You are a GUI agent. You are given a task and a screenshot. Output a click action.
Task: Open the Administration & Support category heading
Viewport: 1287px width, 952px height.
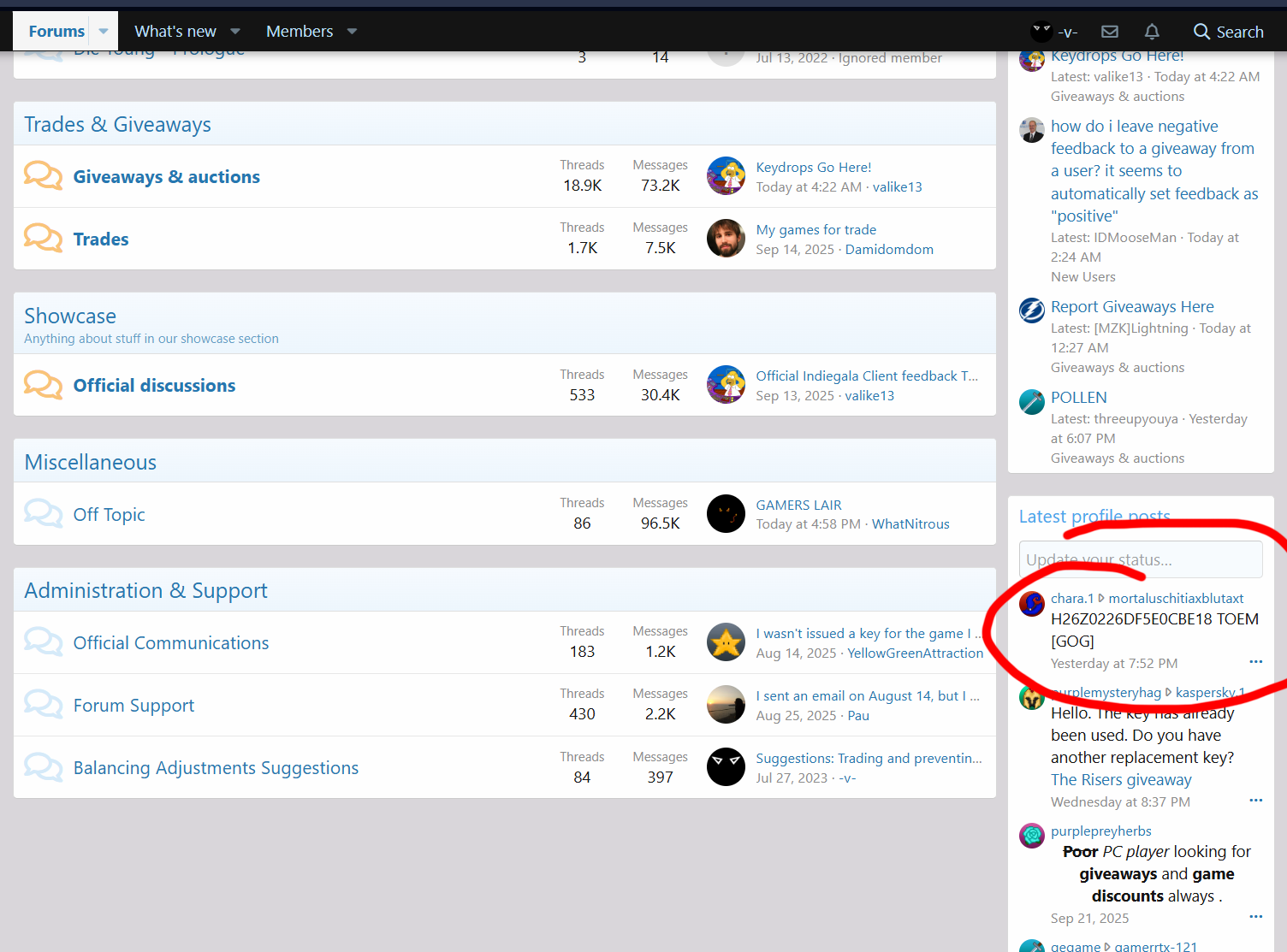click(x=145, y=591)
